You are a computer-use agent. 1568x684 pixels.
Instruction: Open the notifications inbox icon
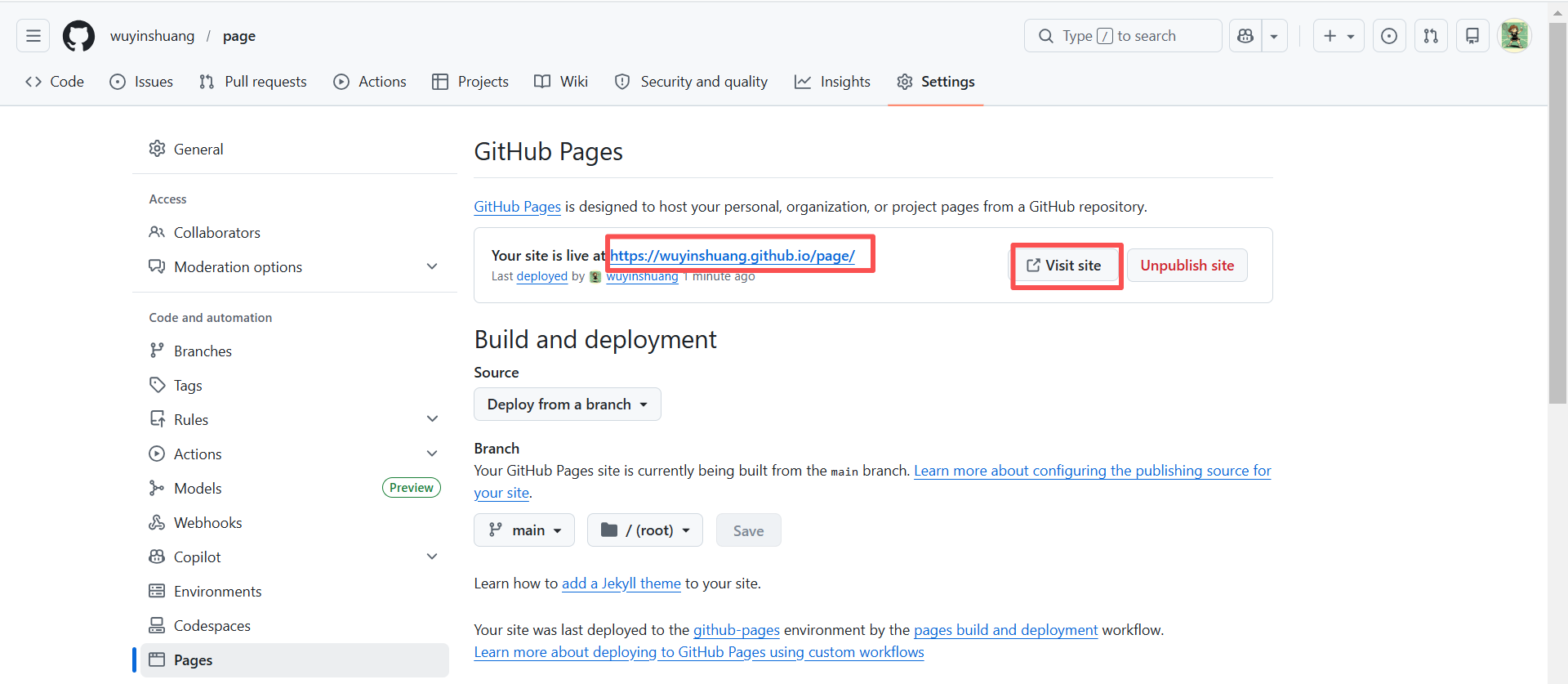pyautogui.click(x=1472, y=36)
